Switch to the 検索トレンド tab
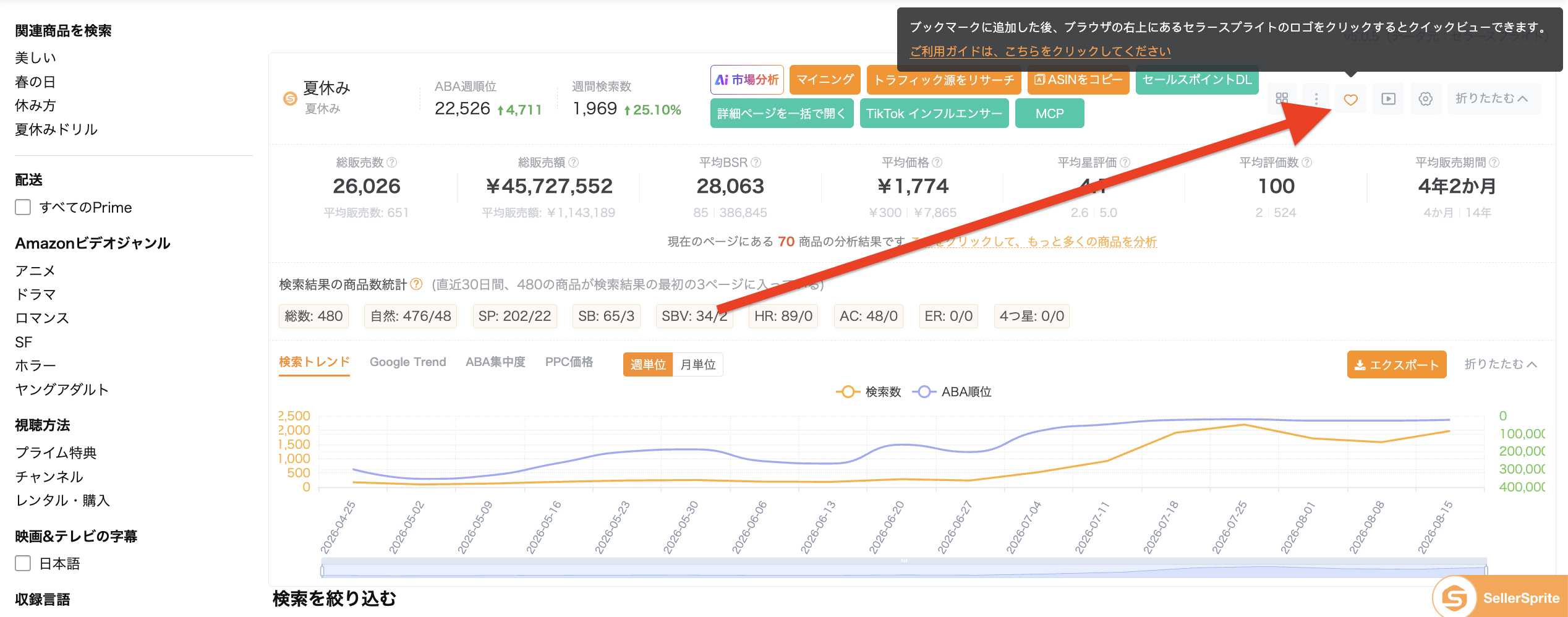 tap(314, 362)
